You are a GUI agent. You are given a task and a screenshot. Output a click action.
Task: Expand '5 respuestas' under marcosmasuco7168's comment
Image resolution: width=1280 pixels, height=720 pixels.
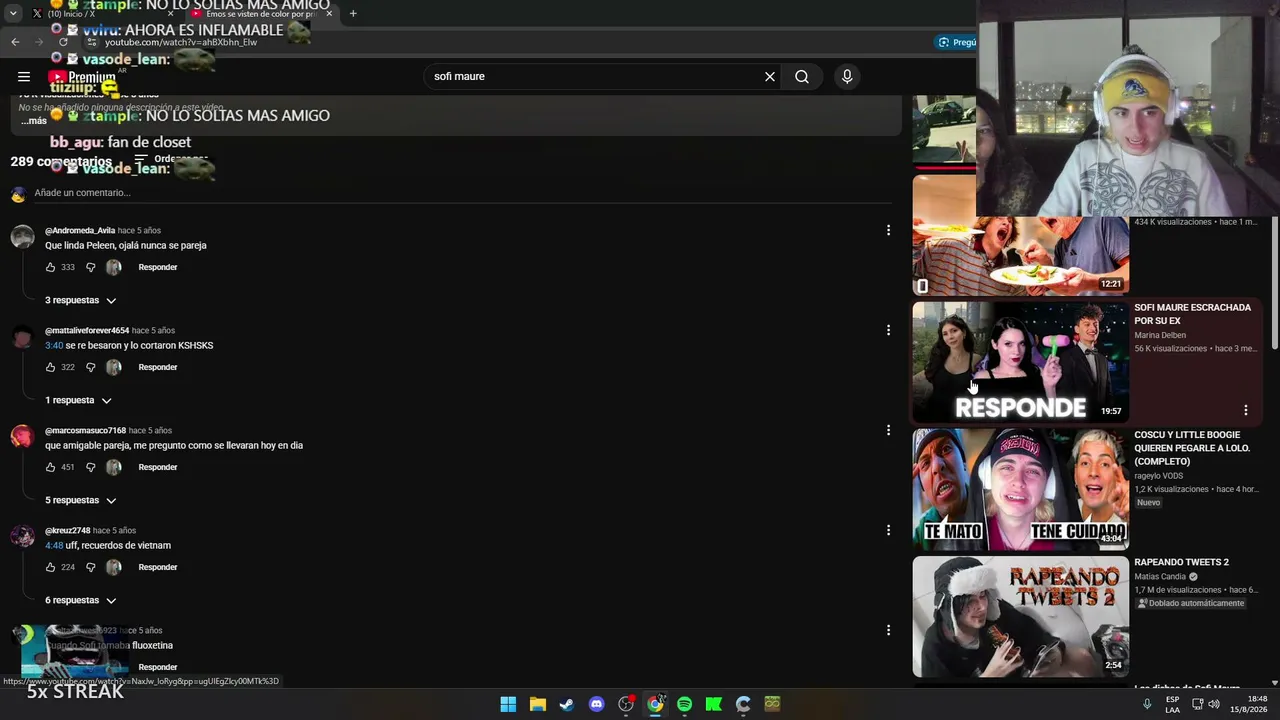(x=81, y=500)
